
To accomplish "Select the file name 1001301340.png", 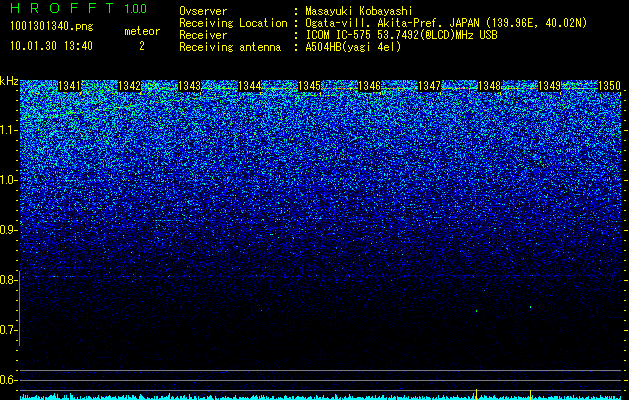I will 52,27.
